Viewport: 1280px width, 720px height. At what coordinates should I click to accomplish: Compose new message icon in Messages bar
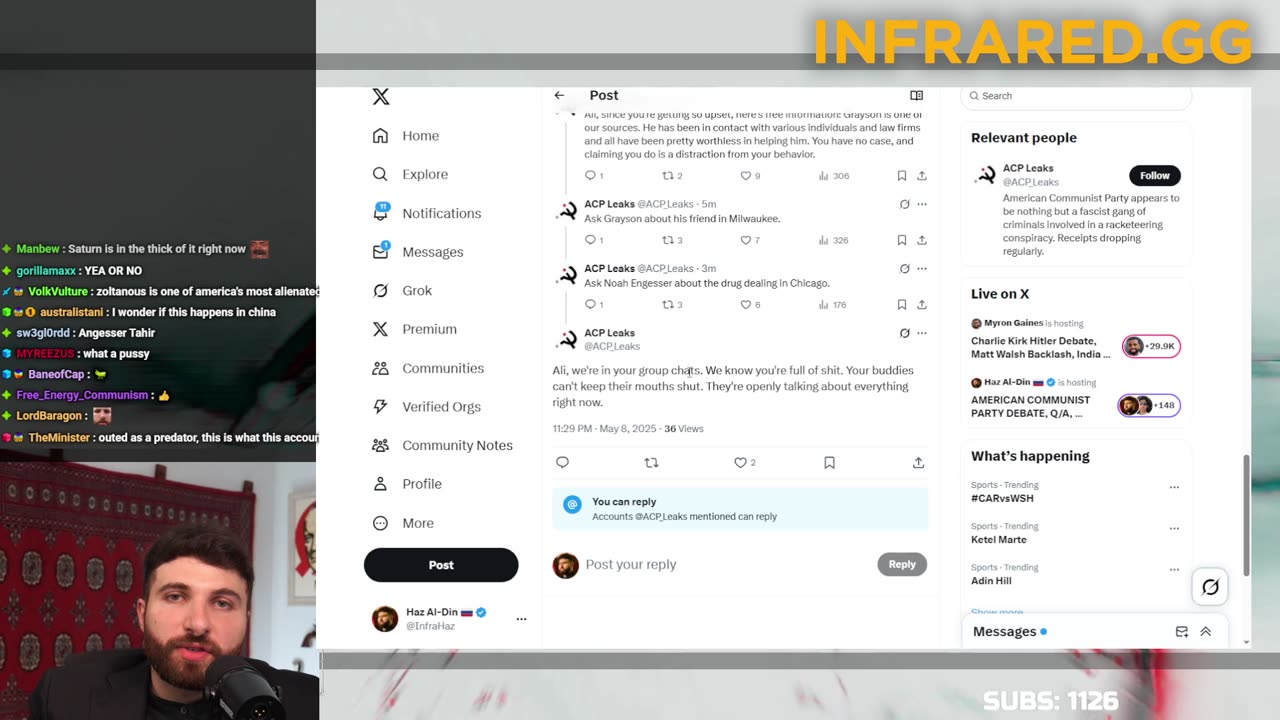pyautogui.click(x=1181, y=632)
